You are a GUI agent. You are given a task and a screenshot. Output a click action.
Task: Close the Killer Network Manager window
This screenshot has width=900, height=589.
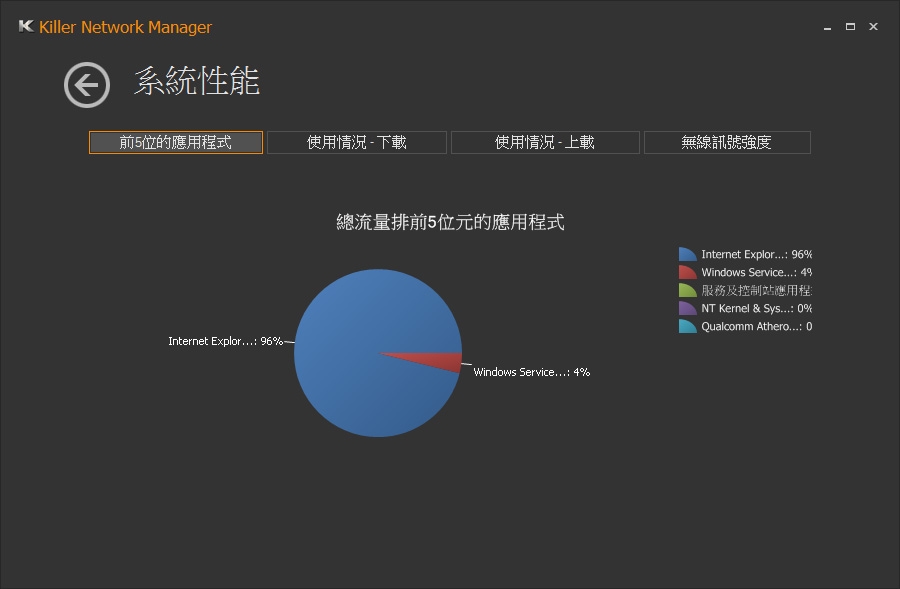pyautogui.click(x=873, y=26)
